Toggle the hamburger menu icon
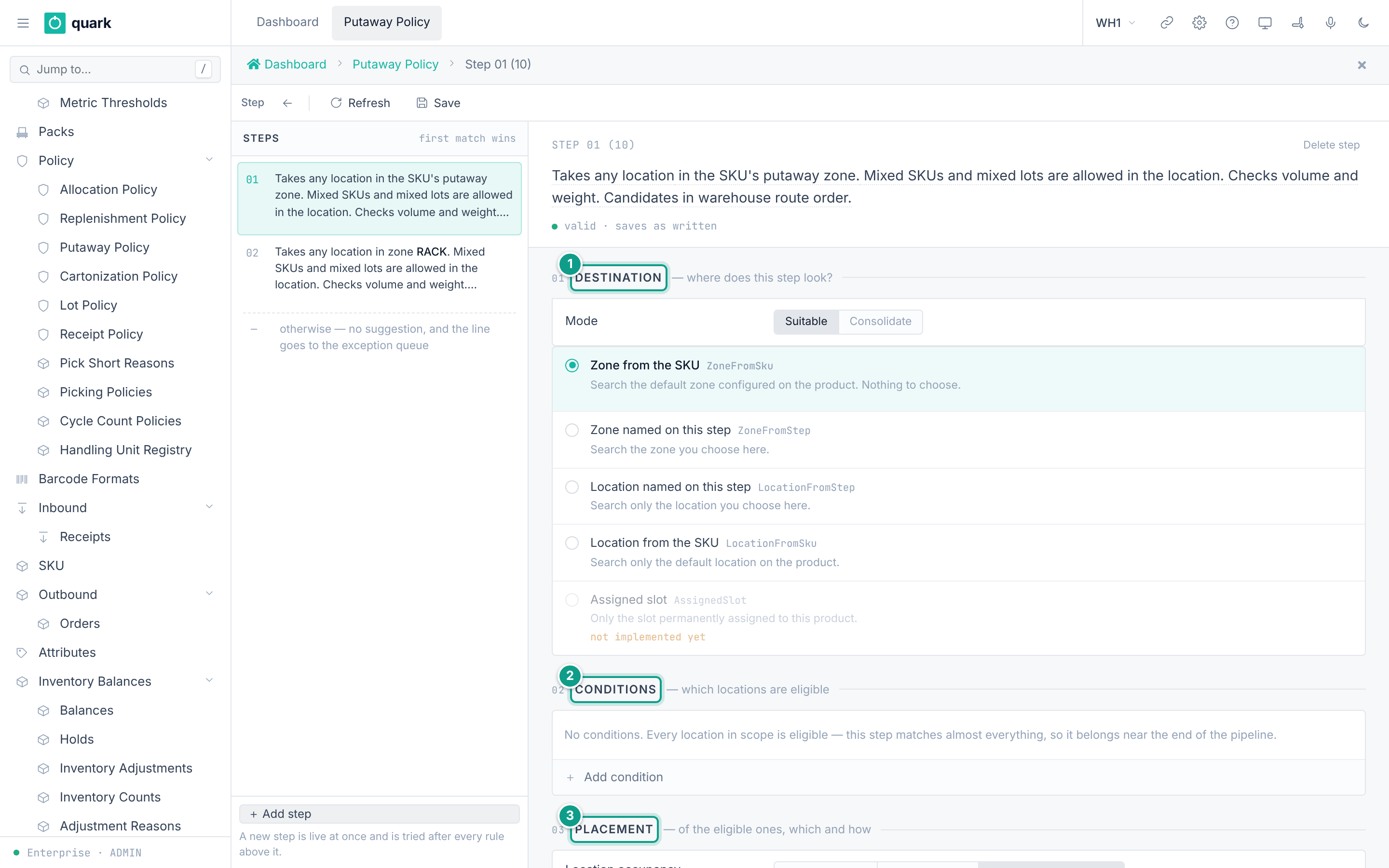 [x=23, y=23]
